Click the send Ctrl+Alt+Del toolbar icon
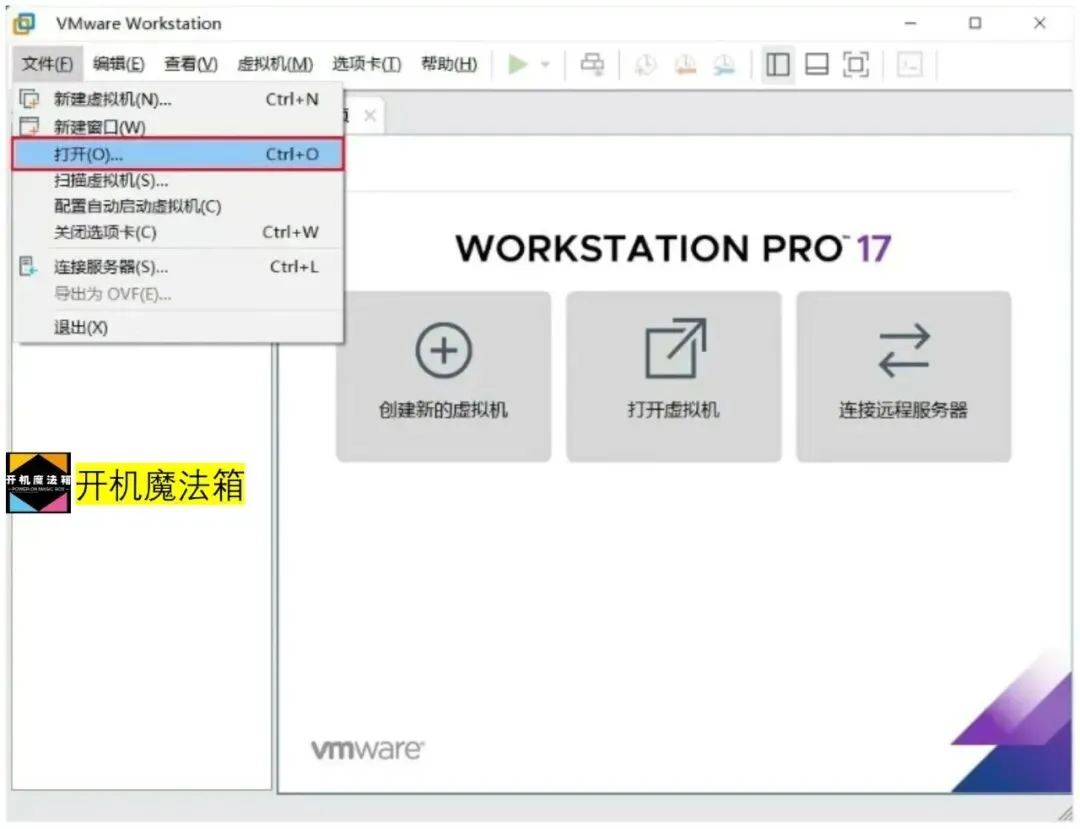The image size is (1080, 829). [592, 65]
